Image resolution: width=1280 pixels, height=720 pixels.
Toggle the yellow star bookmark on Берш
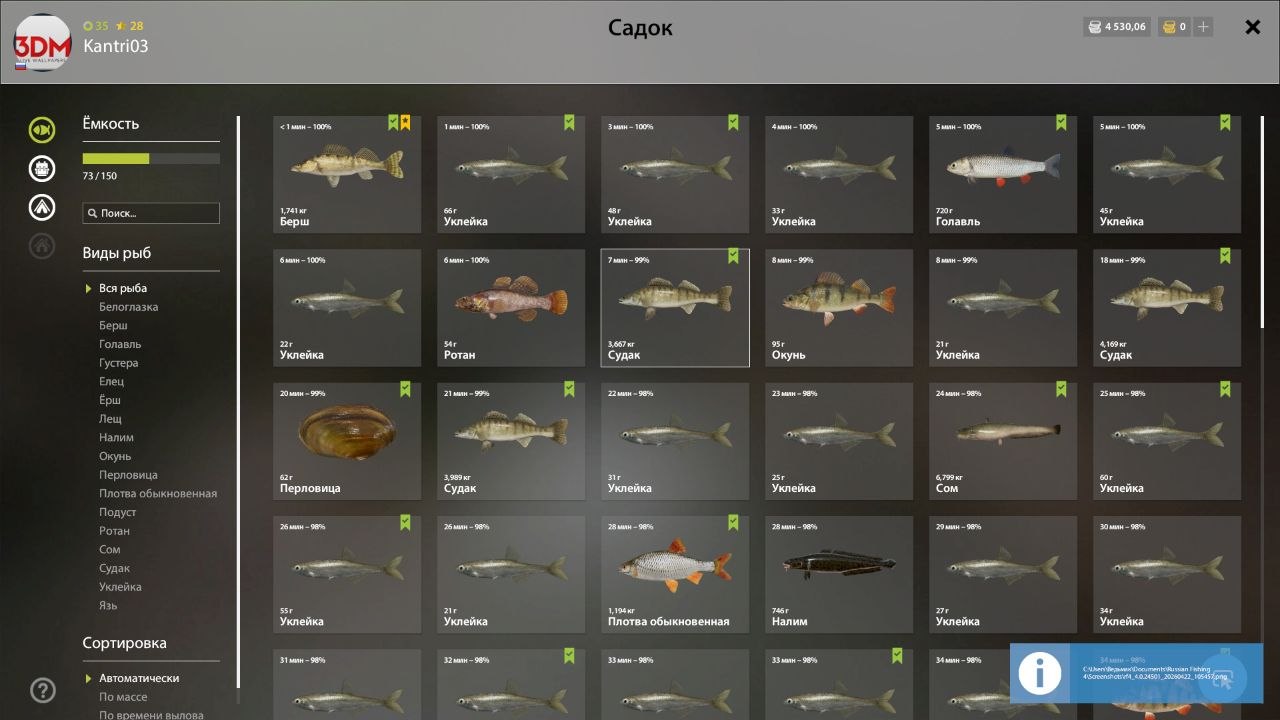405,122
